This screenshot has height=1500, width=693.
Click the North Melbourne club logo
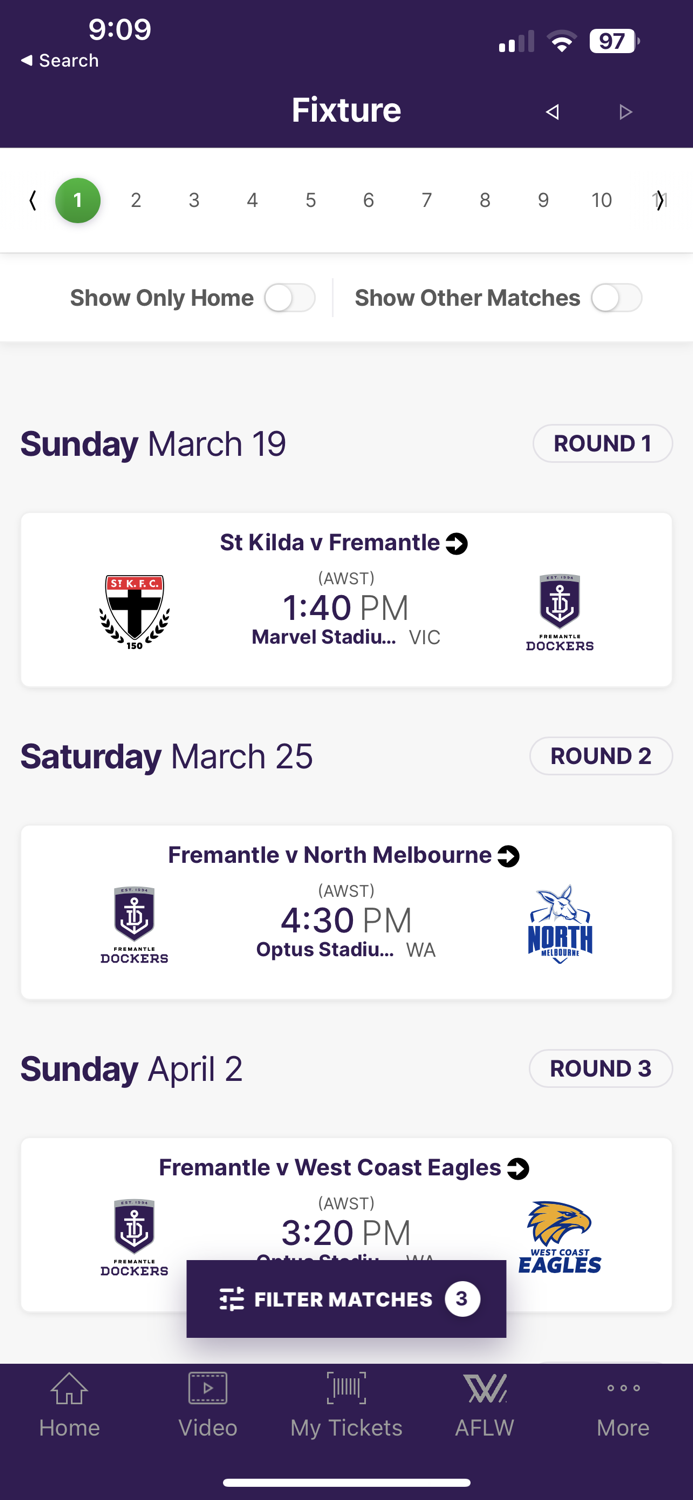[x=560, y=920]
